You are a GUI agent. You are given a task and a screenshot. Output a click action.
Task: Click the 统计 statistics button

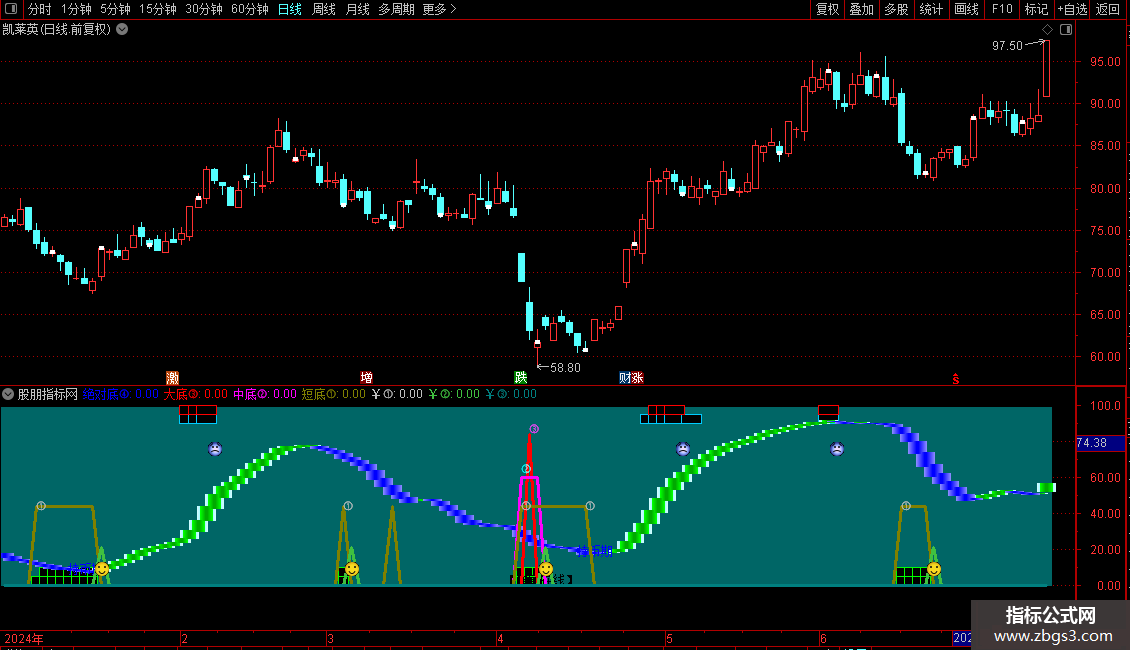click(931, 9)
